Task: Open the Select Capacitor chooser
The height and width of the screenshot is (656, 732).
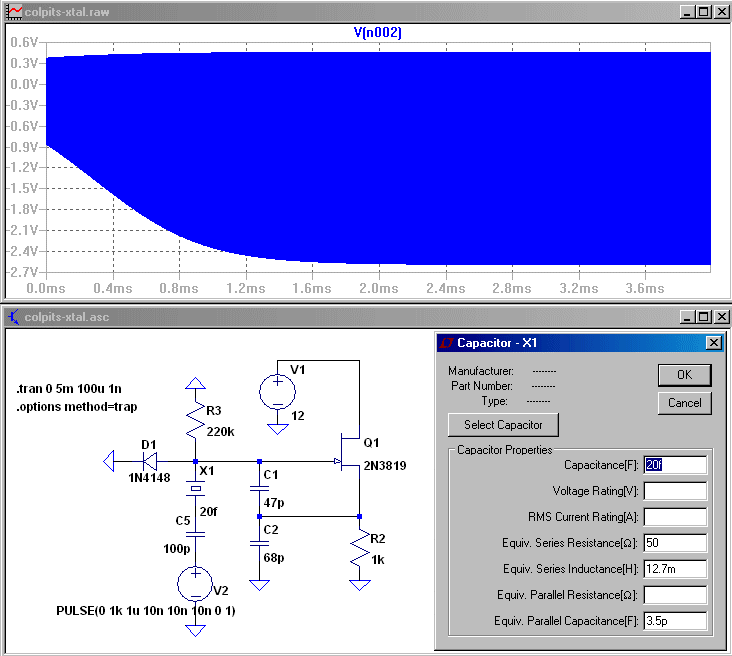Action: click(502, 425)
